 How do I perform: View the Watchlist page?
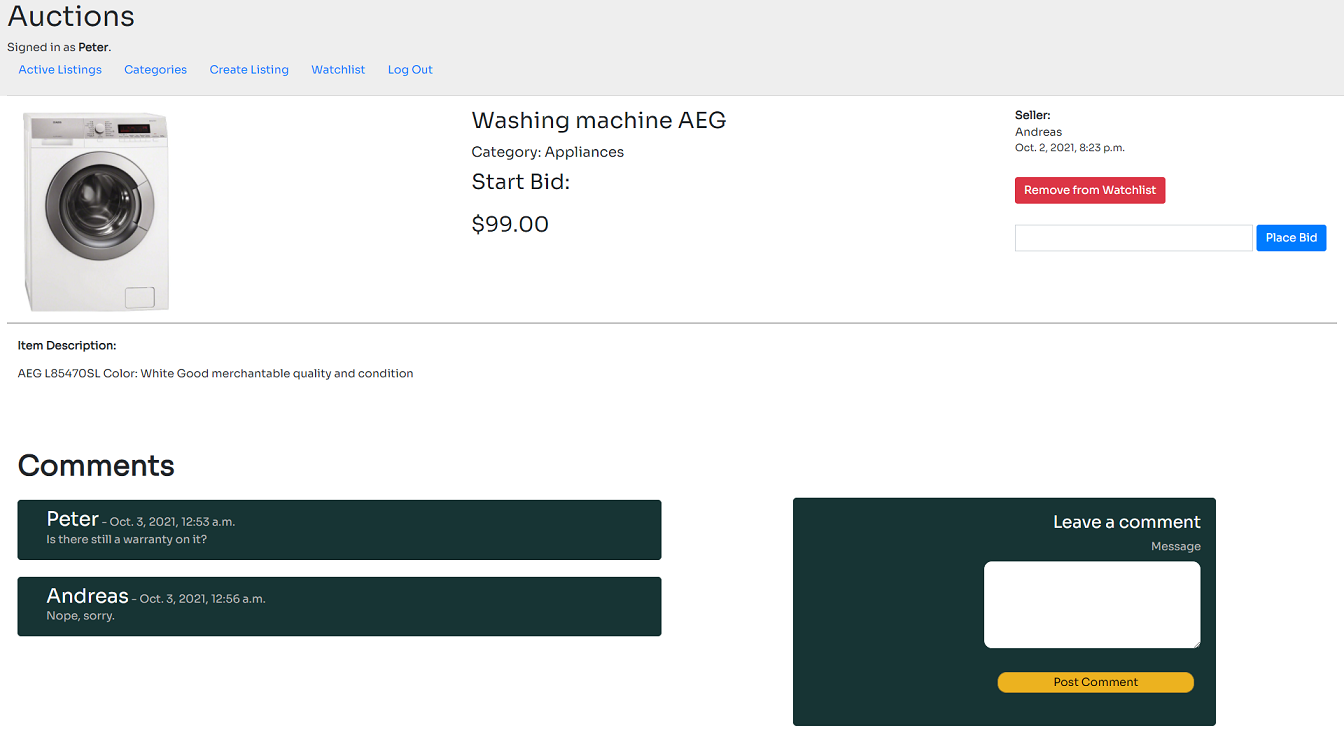338,70
